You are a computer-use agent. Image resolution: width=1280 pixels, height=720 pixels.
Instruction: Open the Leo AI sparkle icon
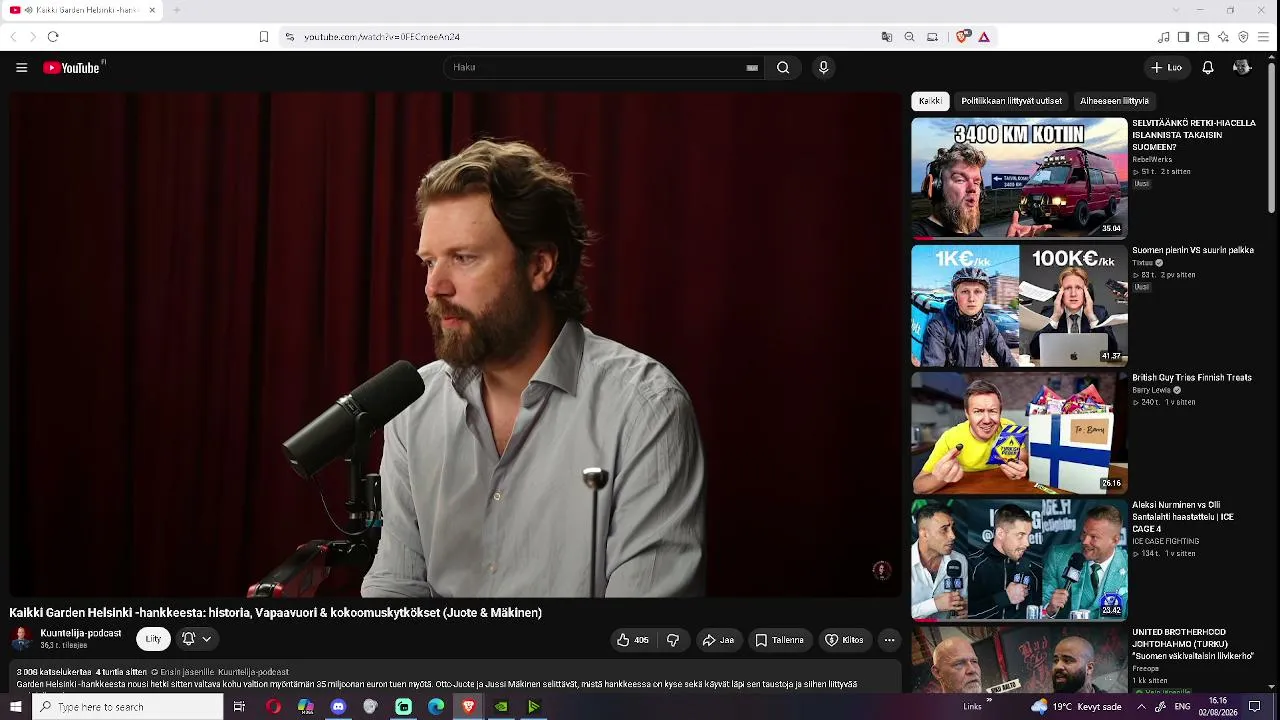click(x=1223, y=37)
